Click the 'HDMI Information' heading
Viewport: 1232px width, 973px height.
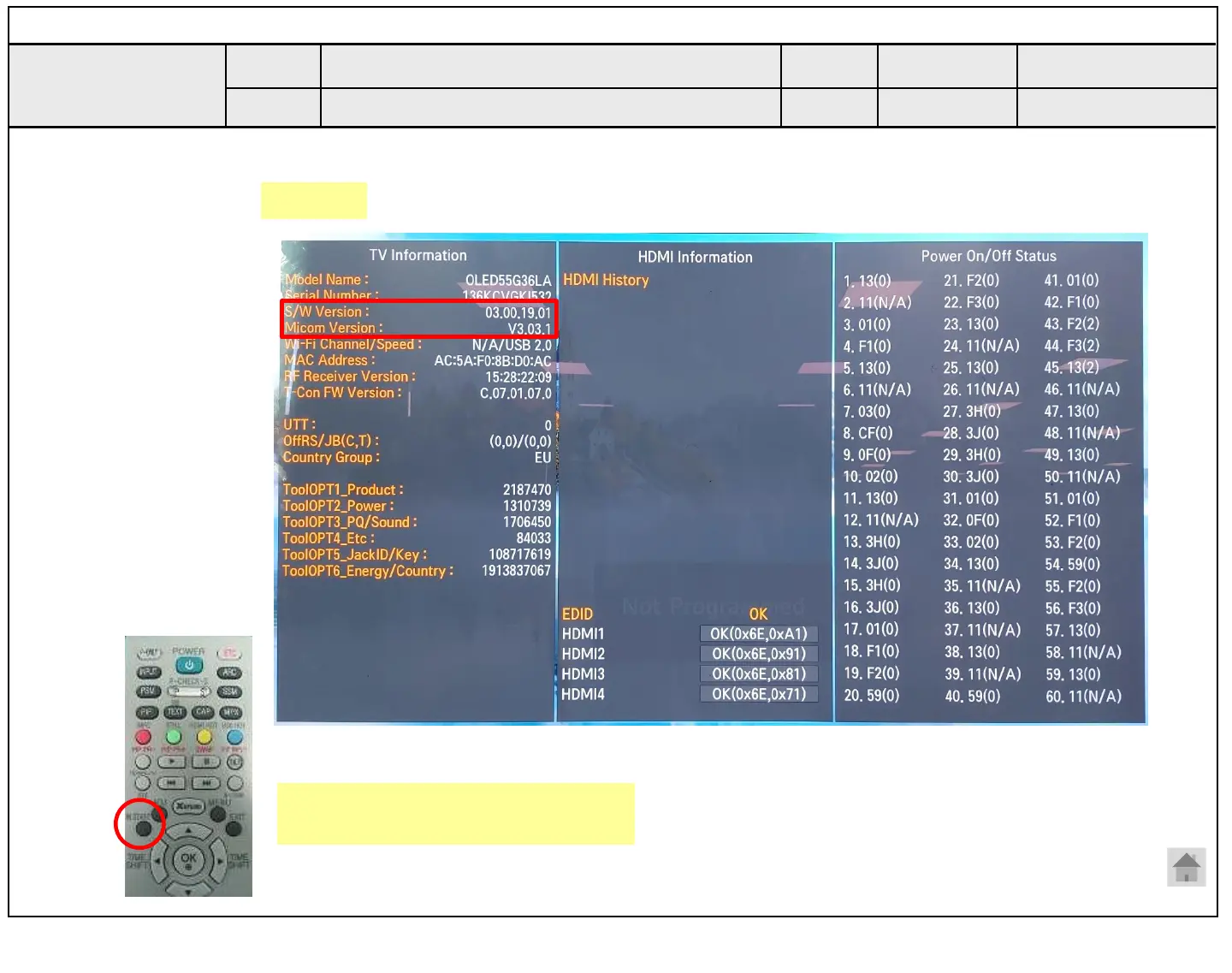click(x=695, y=257)
